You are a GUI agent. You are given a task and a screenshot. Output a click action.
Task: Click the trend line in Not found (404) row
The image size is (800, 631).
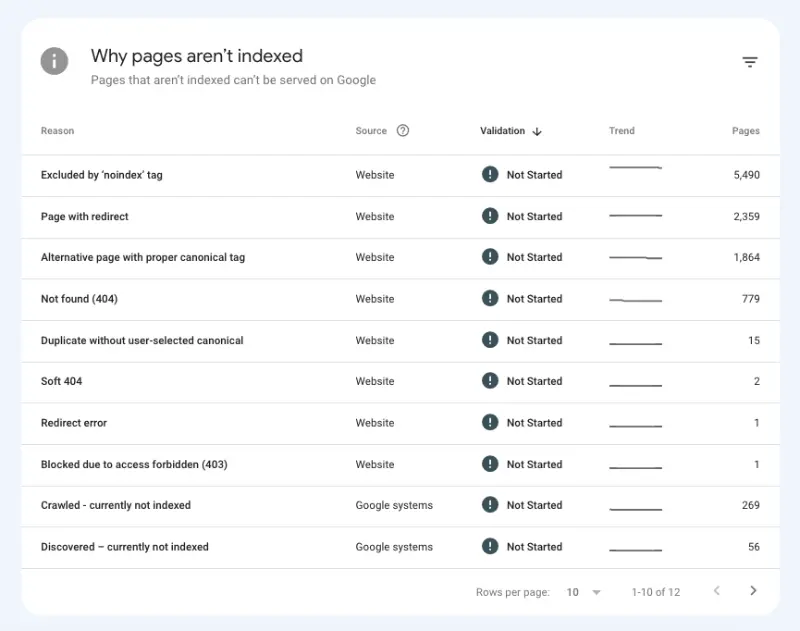[635, 300]
